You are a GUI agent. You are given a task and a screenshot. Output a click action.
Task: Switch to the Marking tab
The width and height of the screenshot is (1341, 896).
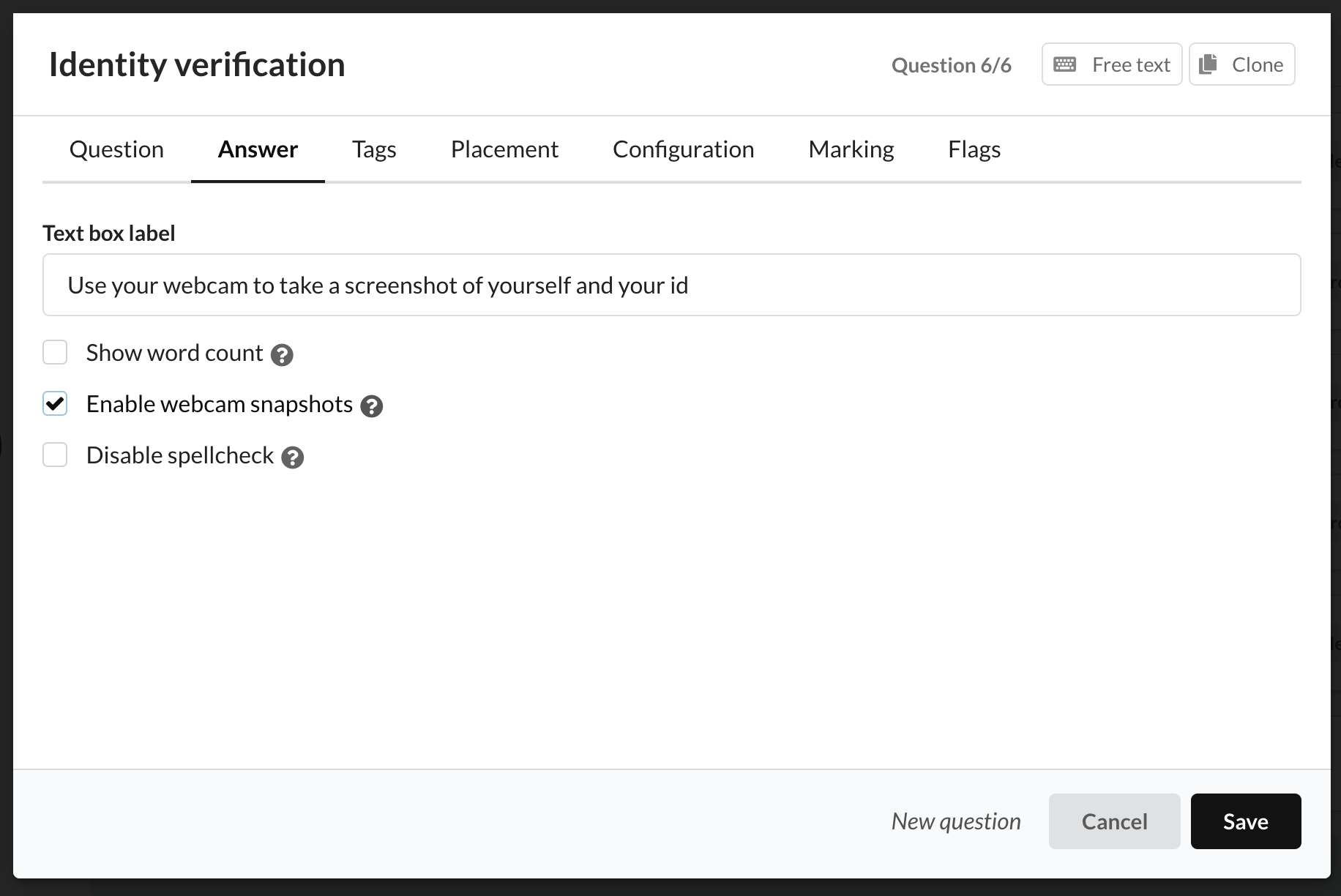click(x=851, y=149)
